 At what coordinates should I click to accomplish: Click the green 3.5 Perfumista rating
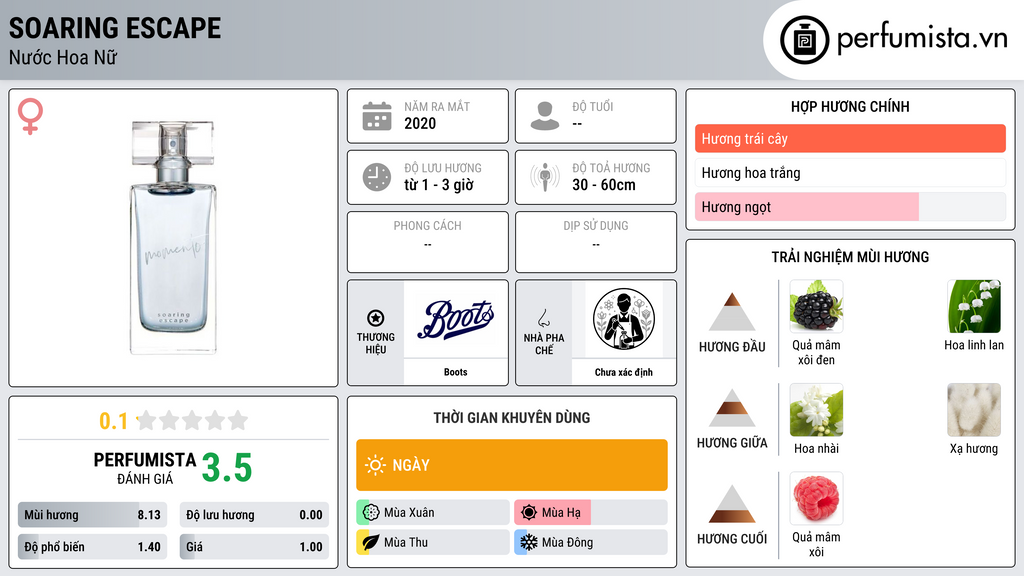[227, 468]
